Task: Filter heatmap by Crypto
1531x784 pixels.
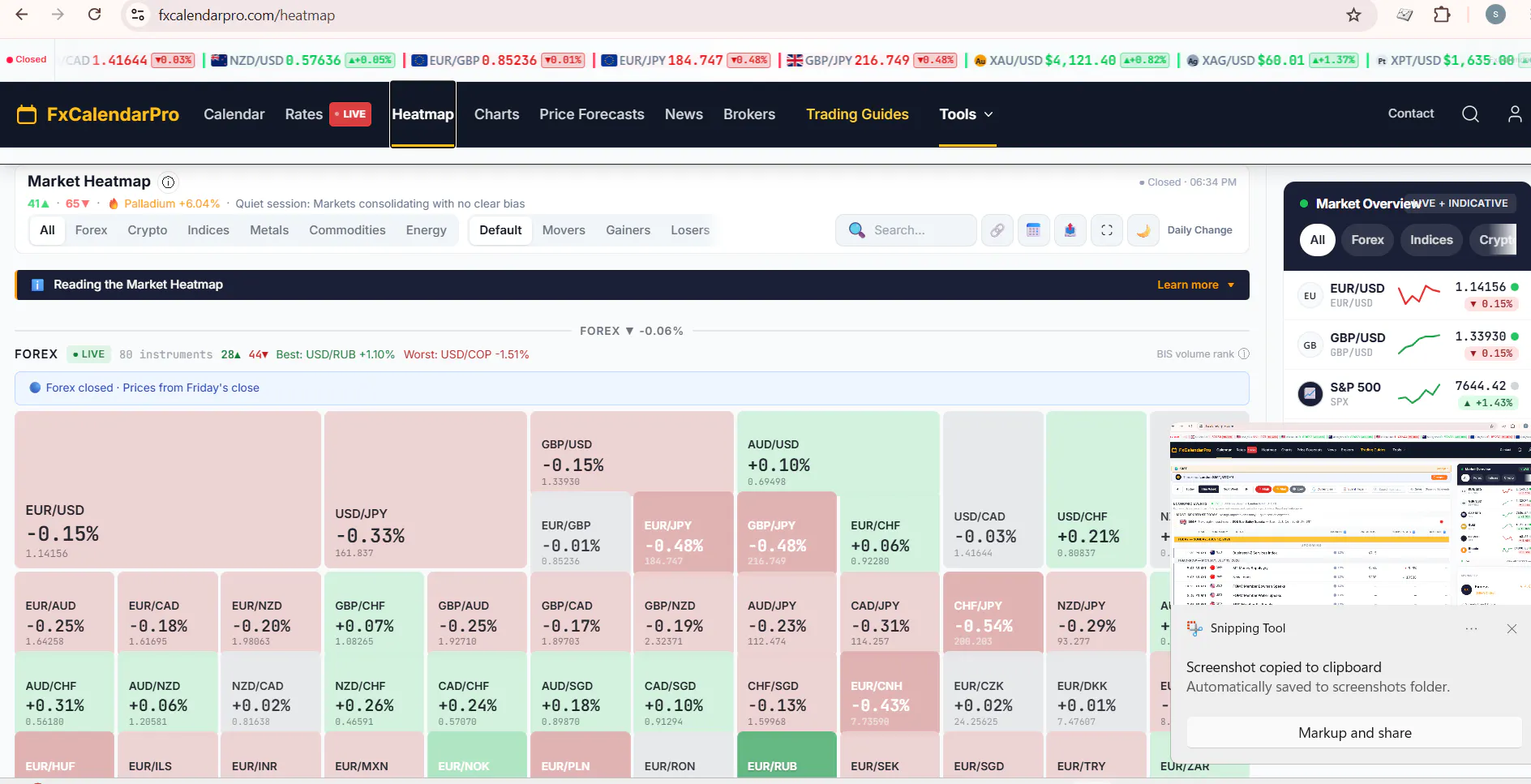Action: click(148, 230)
